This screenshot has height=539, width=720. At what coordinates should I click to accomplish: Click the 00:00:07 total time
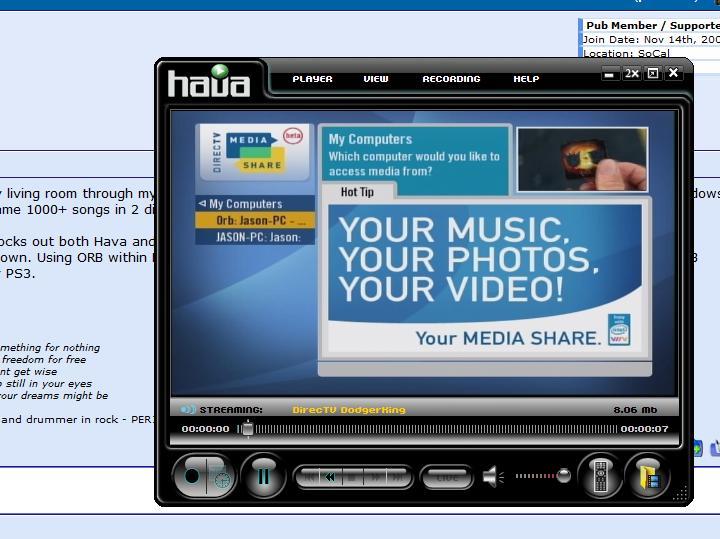tap(644, 429)
